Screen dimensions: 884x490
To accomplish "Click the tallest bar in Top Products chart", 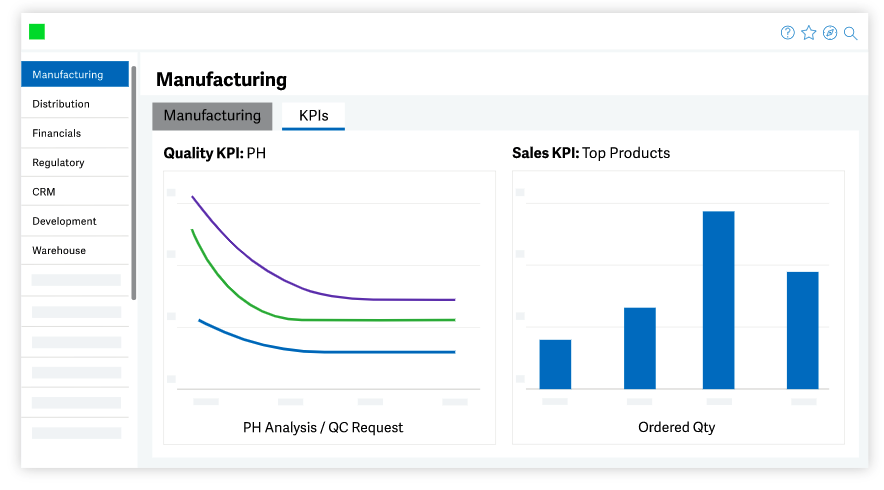I will click(718, 300).
